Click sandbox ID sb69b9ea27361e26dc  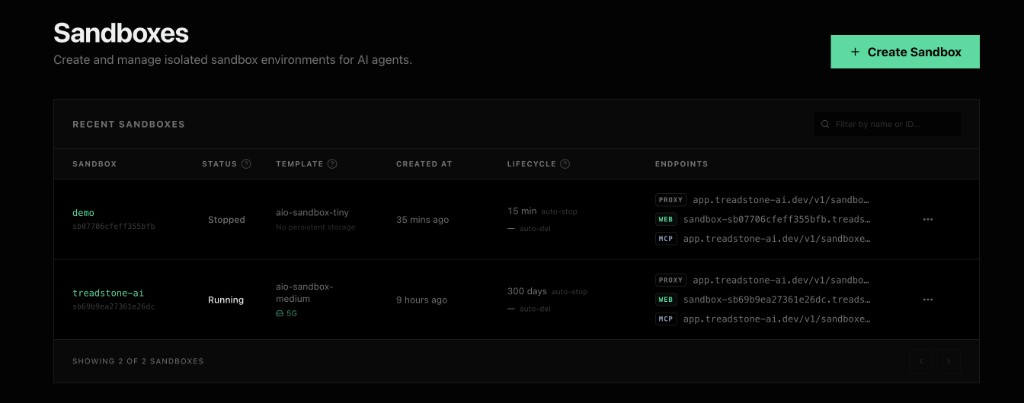point(114,307)
